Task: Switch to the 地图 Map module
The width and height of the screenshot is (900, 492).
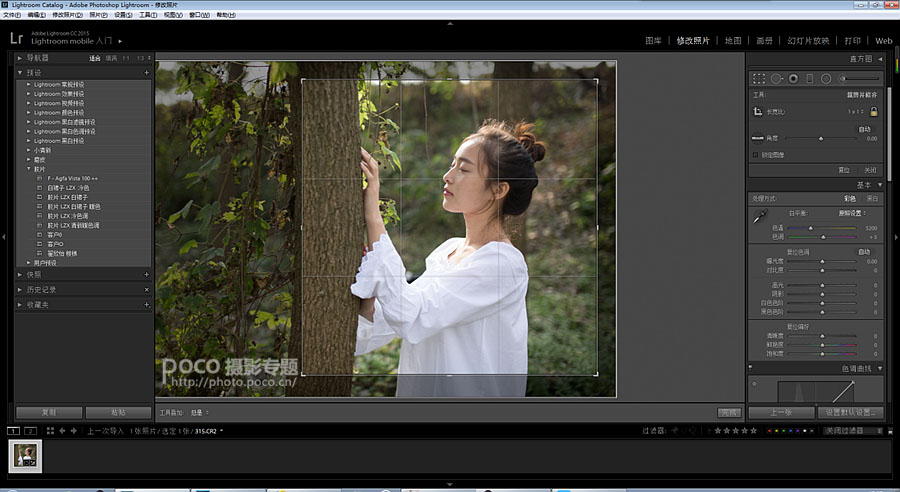Action: click(x=733, y=41)
